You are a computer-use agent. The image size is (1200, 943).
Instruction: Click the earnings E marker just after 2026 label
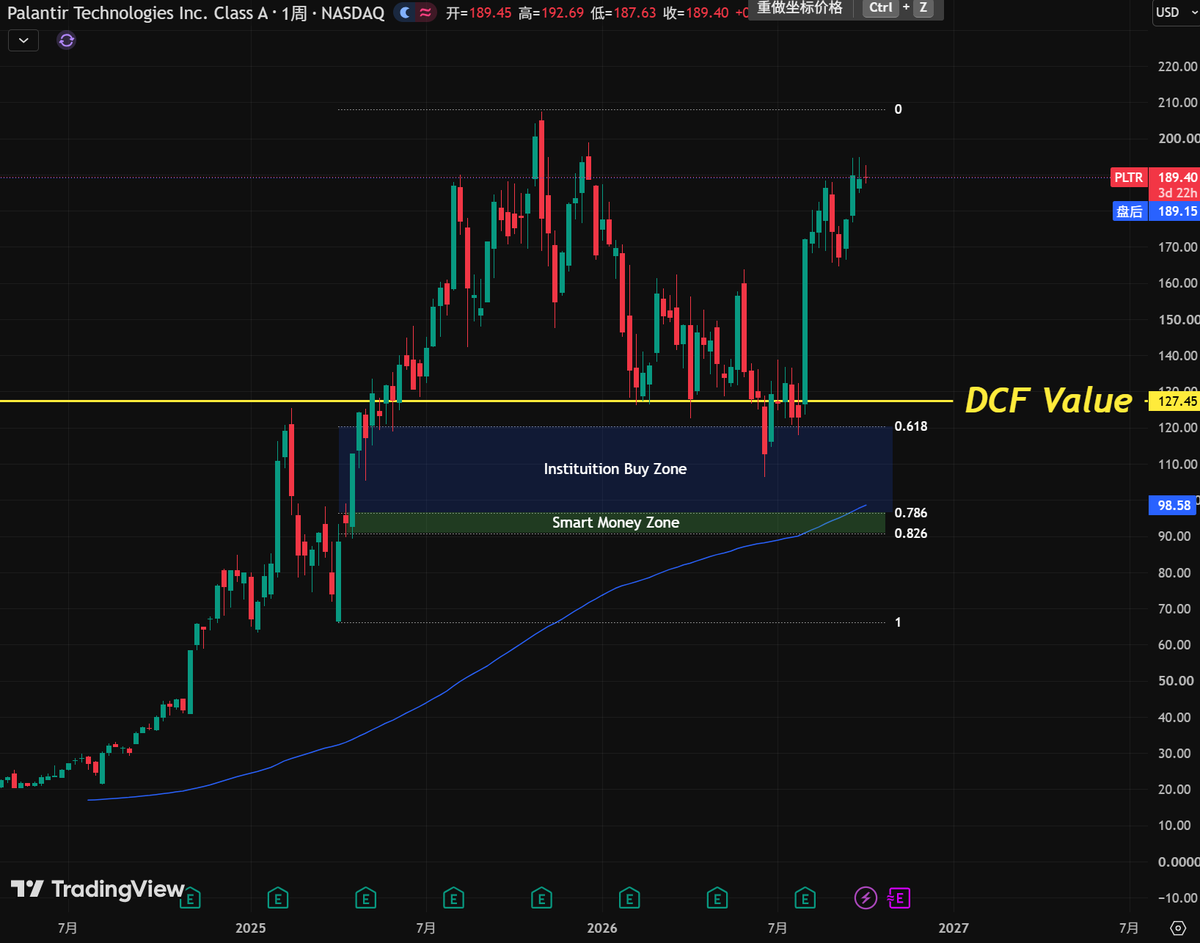click(x=629, y=898)
